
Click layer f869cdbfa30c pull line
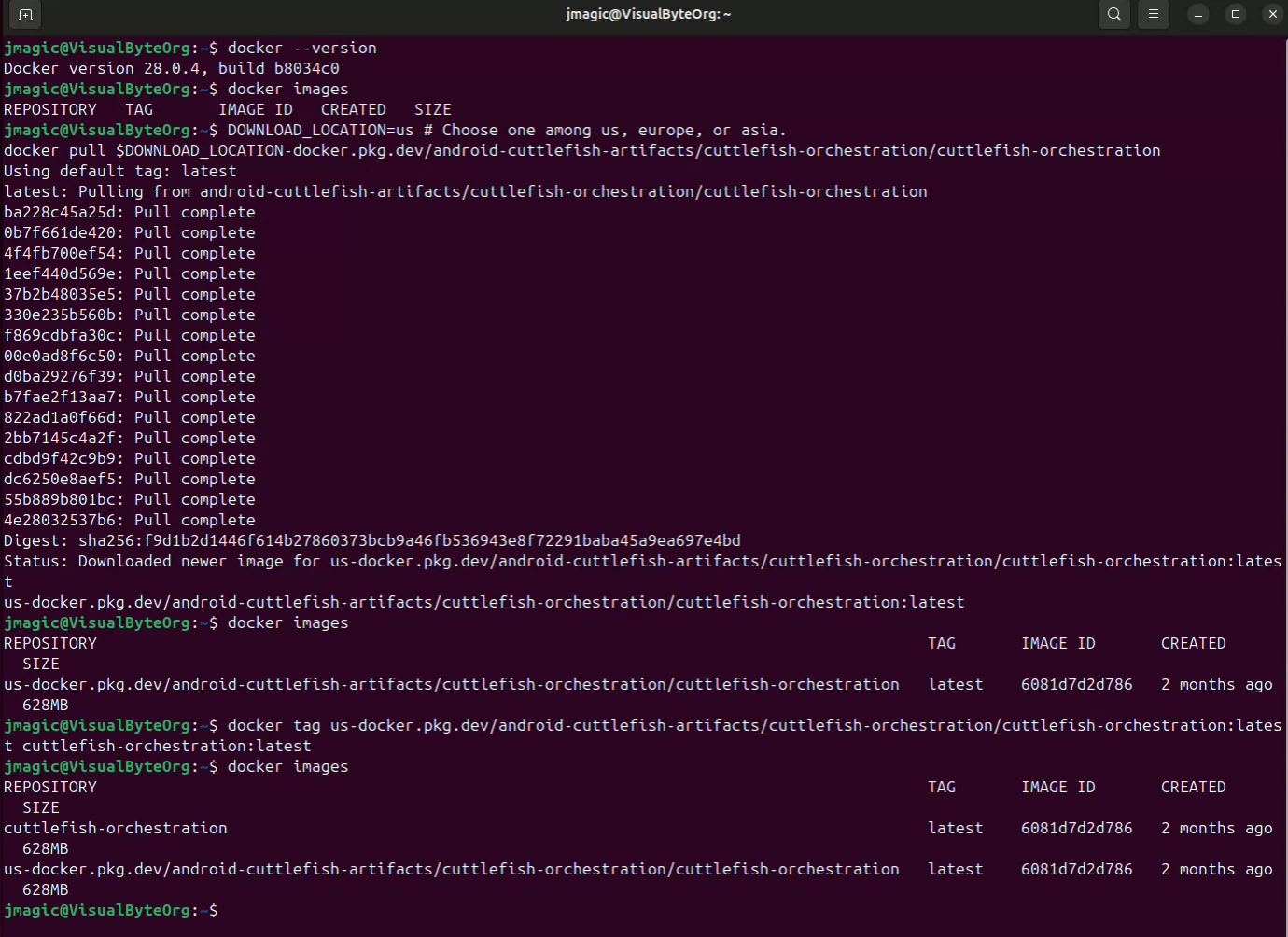tap(130, 335)
